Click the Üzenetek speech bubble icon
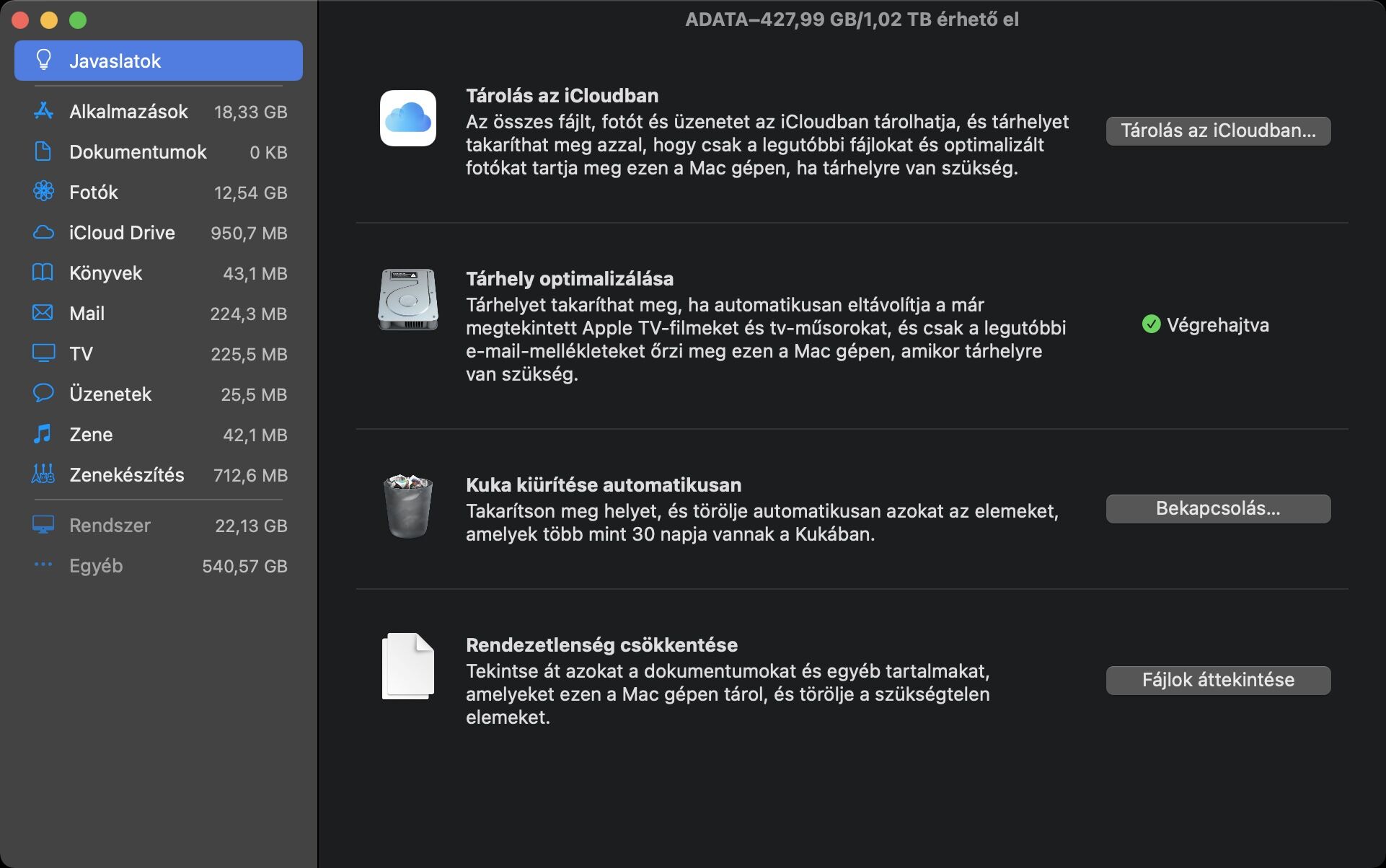The height and width of the screenshot is (868, 1386). 43,394
